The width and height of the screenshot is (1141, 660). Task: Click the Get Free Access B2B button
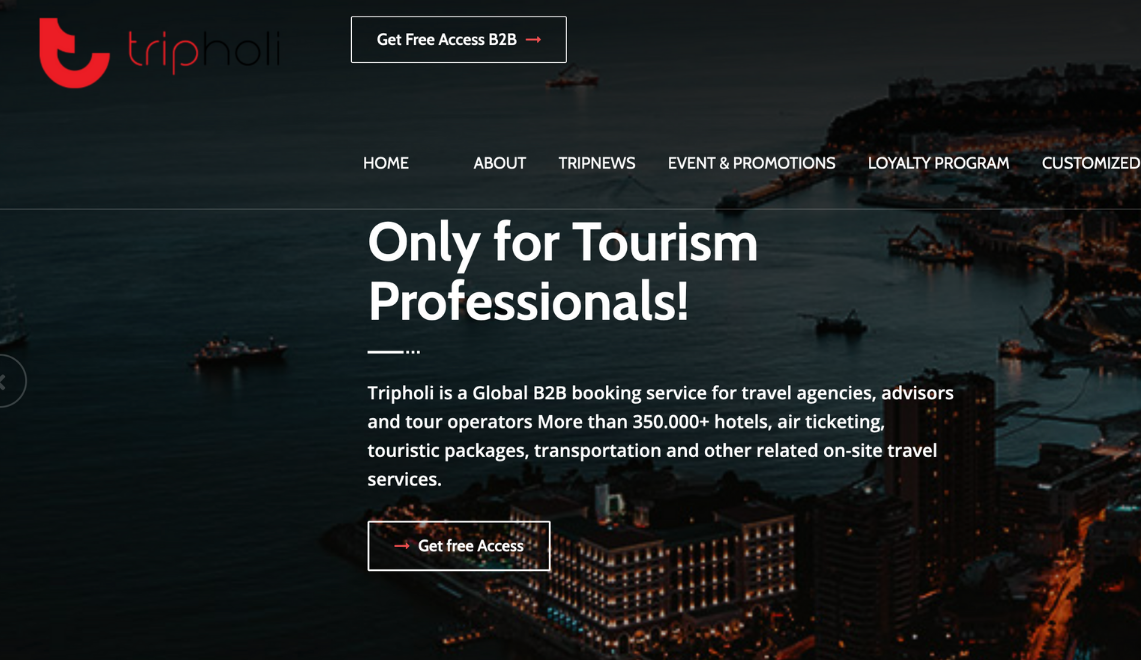(x=458, y=39)
